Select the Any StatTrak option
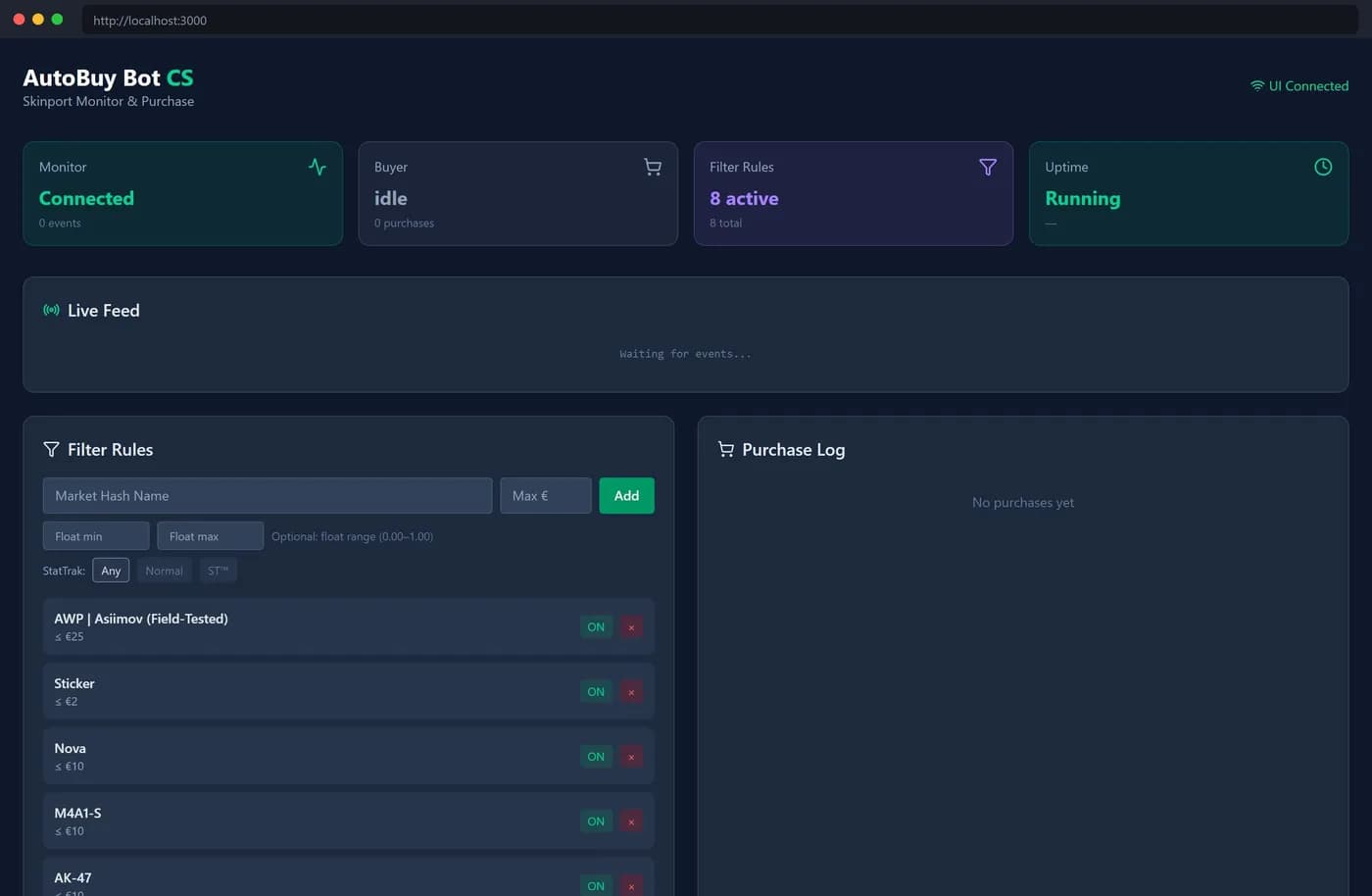1372x896 pixels. pos(111,571)
